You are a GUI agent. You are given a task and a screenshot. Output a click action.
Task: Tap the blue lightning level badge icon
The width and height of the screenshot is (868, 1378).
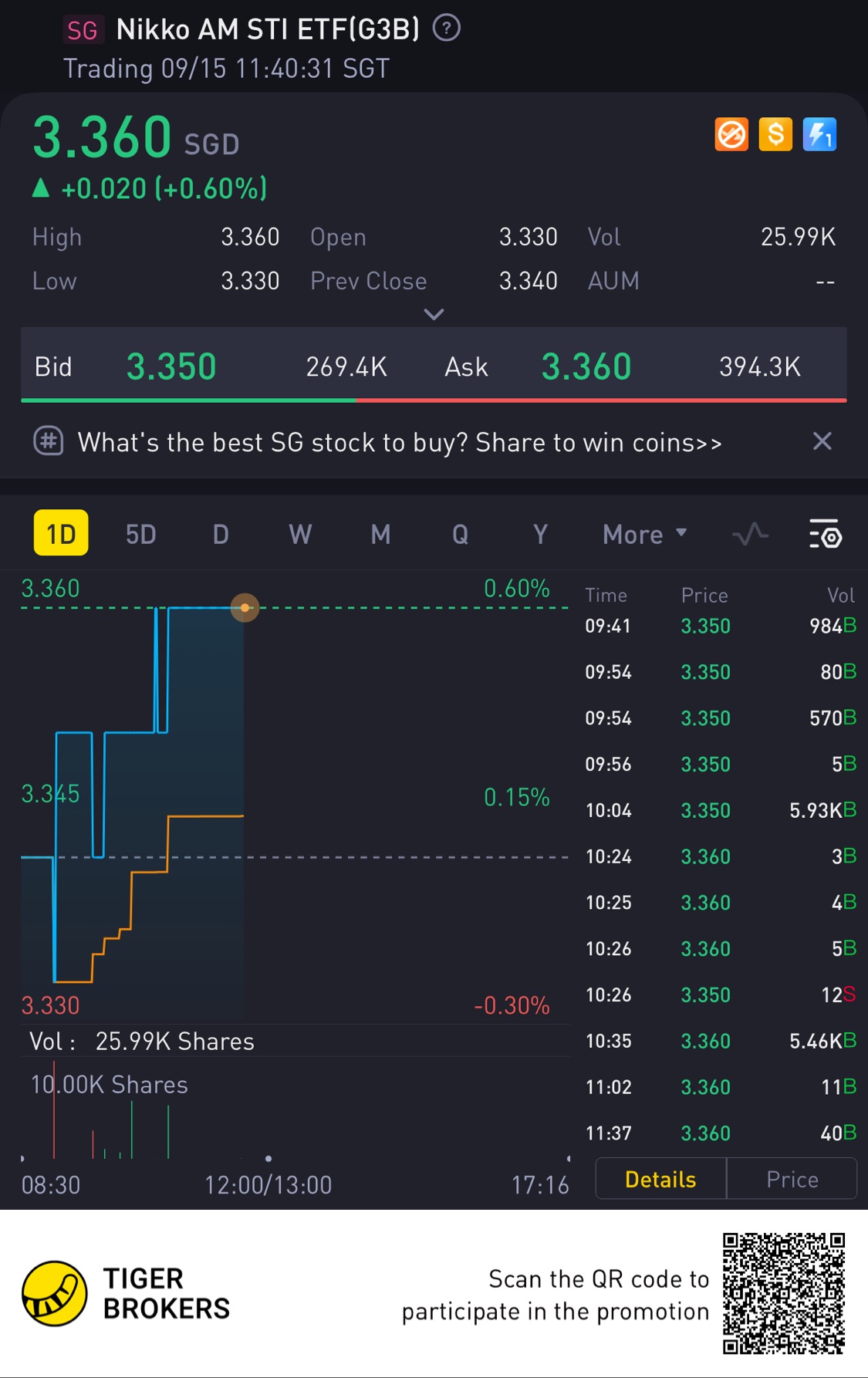(819, 134)
